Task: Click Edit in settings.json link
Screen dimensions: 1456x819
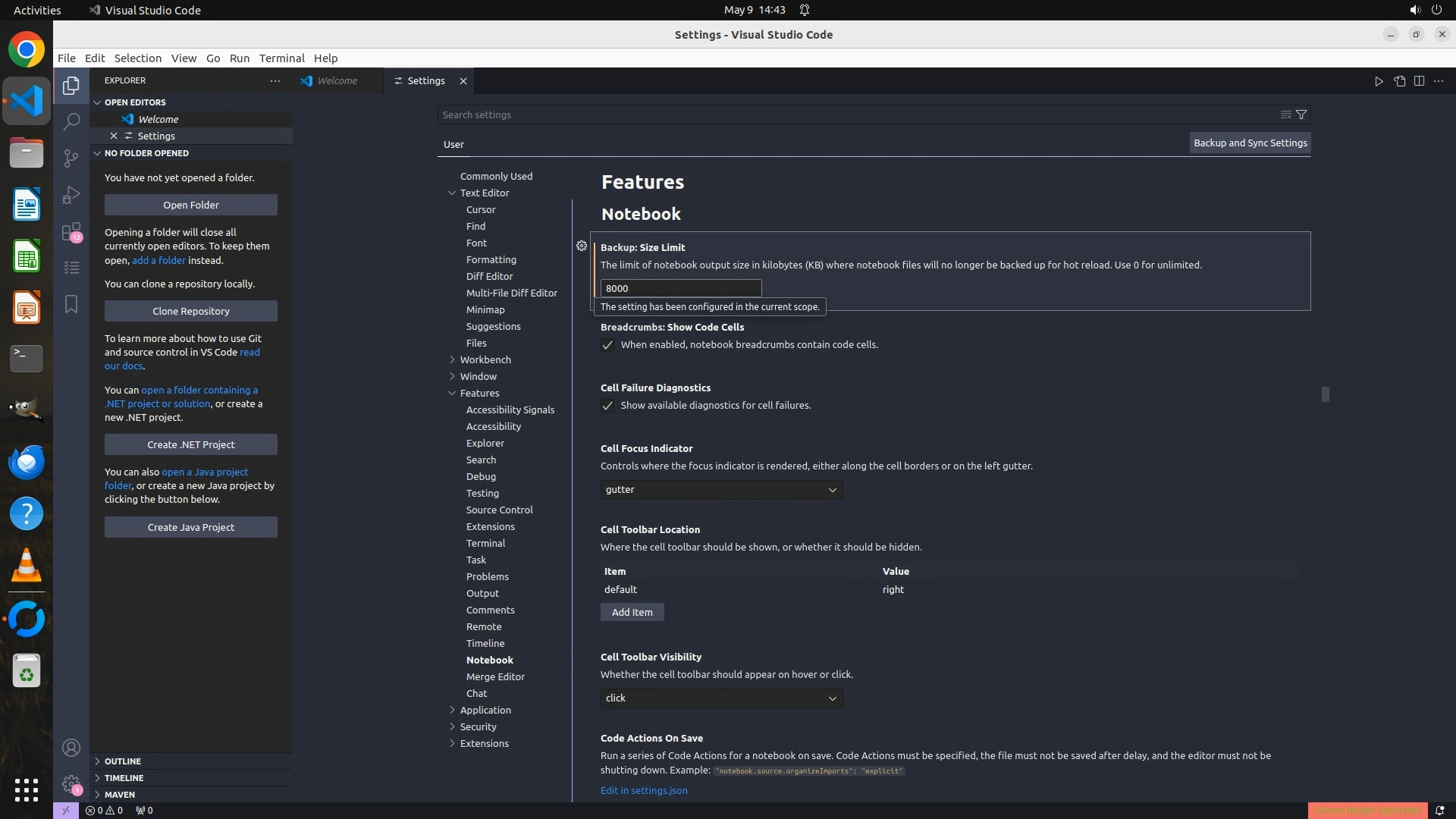Action: coord(644,791)
